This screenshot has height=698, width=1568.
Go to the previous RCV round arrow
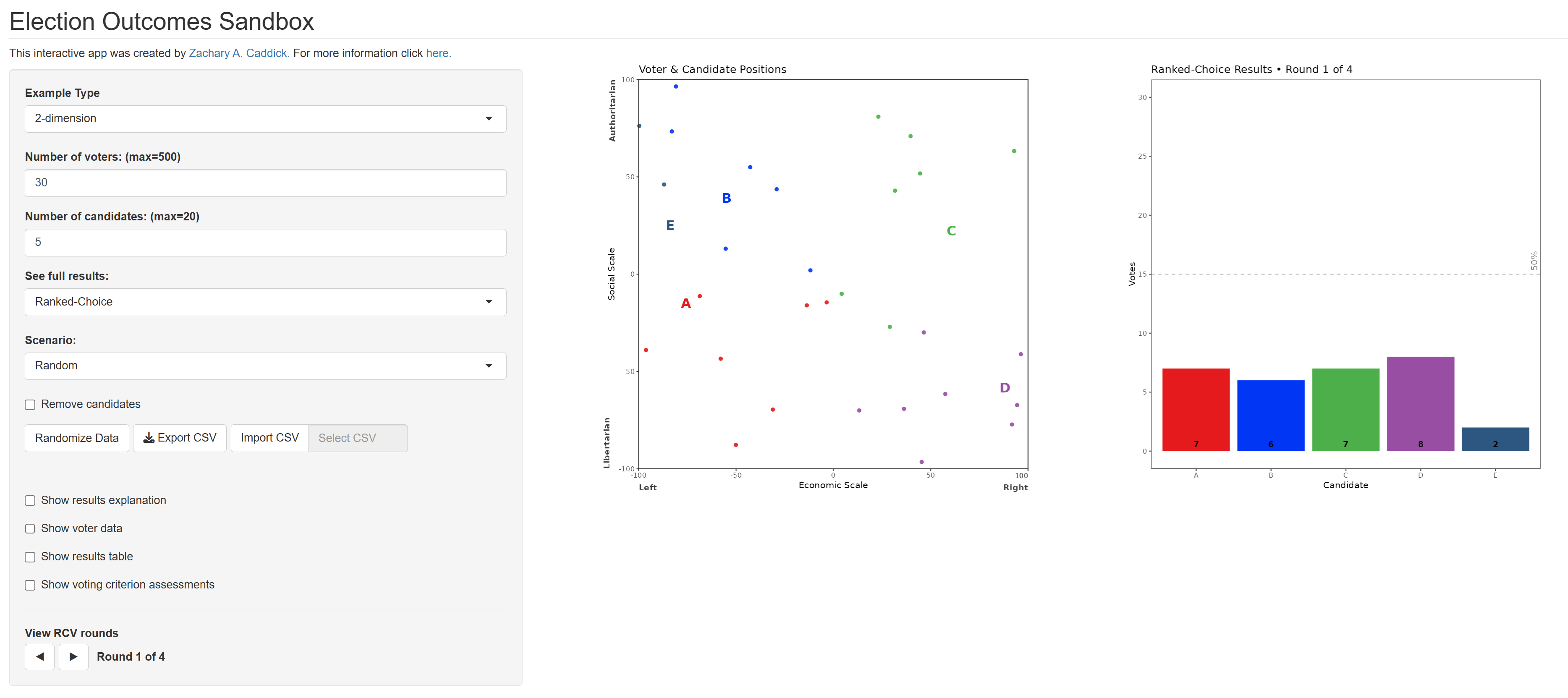(39, 656)
